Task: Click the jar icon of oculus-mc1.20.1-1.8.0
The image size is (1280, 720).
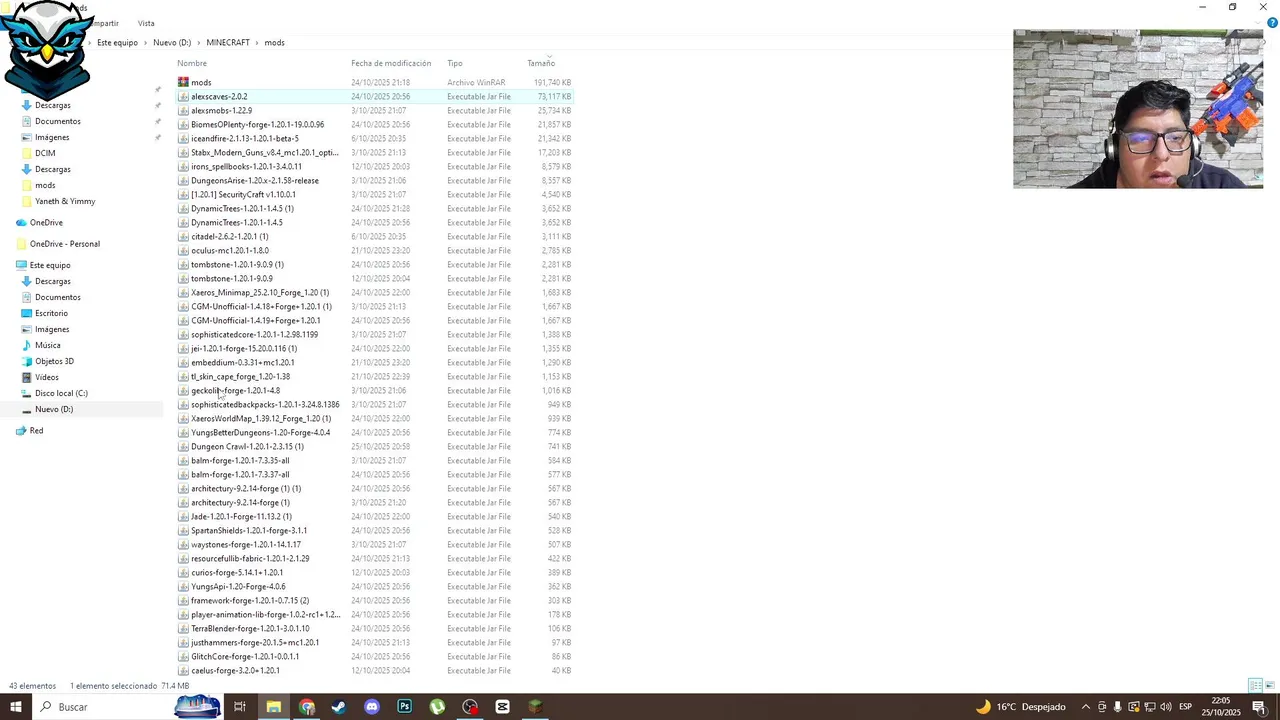Action: point(183,250)
